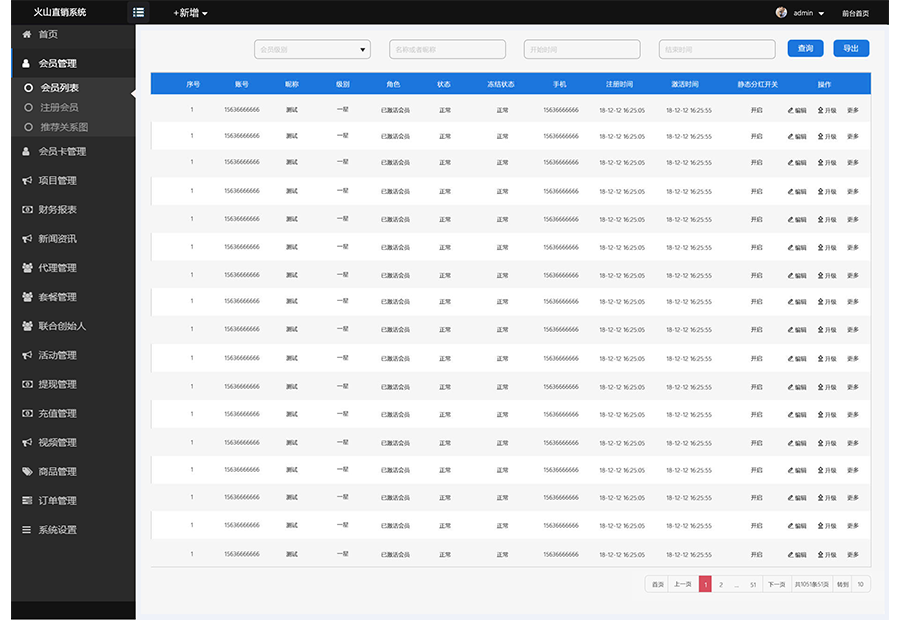Click the 财务报表 money icon
The width and height of the screenshot is (900, 620).
pos(26,210)
